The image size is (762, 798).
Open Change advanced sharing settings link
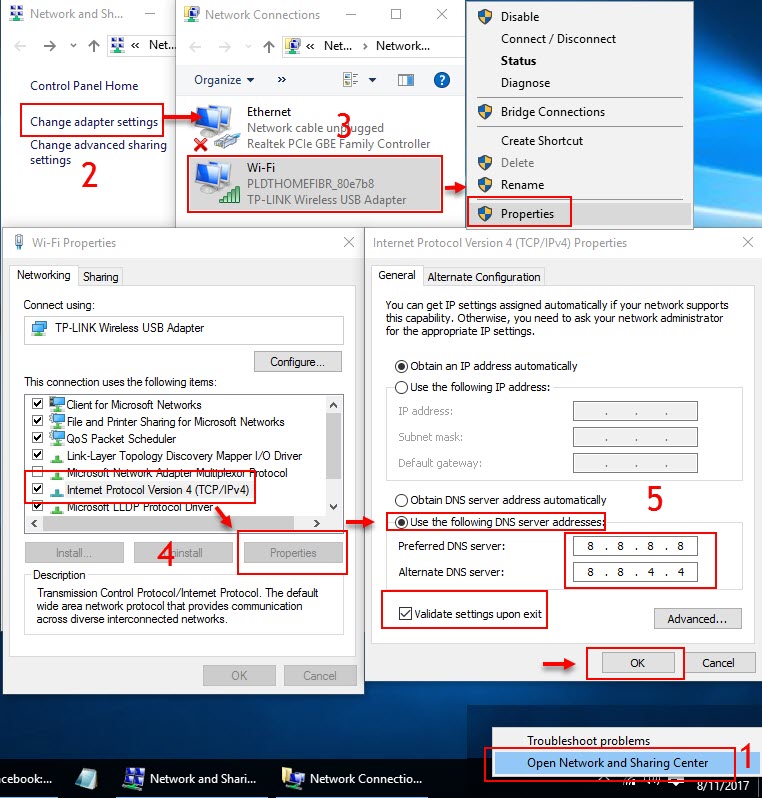(98, 152)
